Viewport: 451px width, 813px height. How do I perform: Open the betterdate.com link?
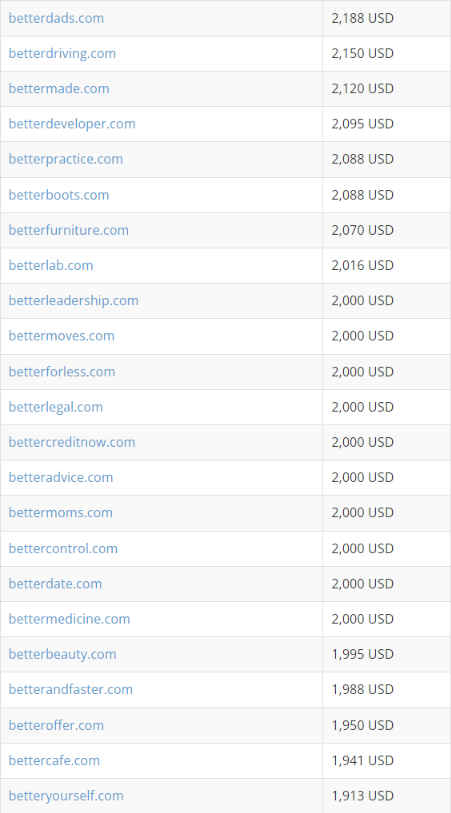55,584
